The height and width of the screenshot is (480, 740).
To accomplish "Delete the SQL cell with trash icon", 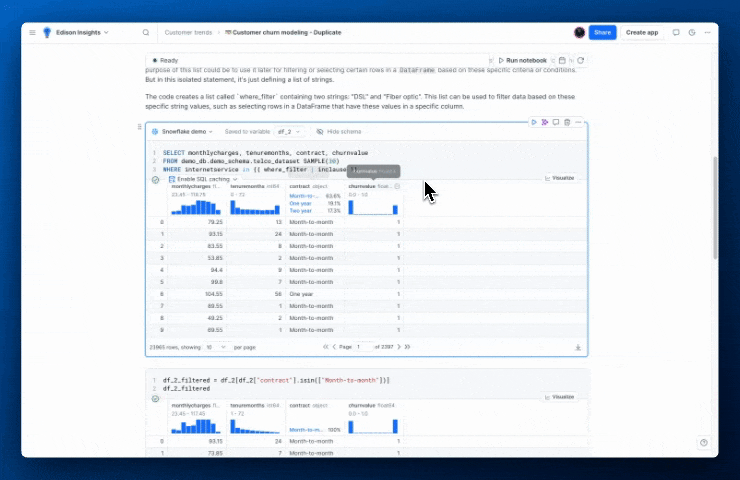I will coord(567,122).
